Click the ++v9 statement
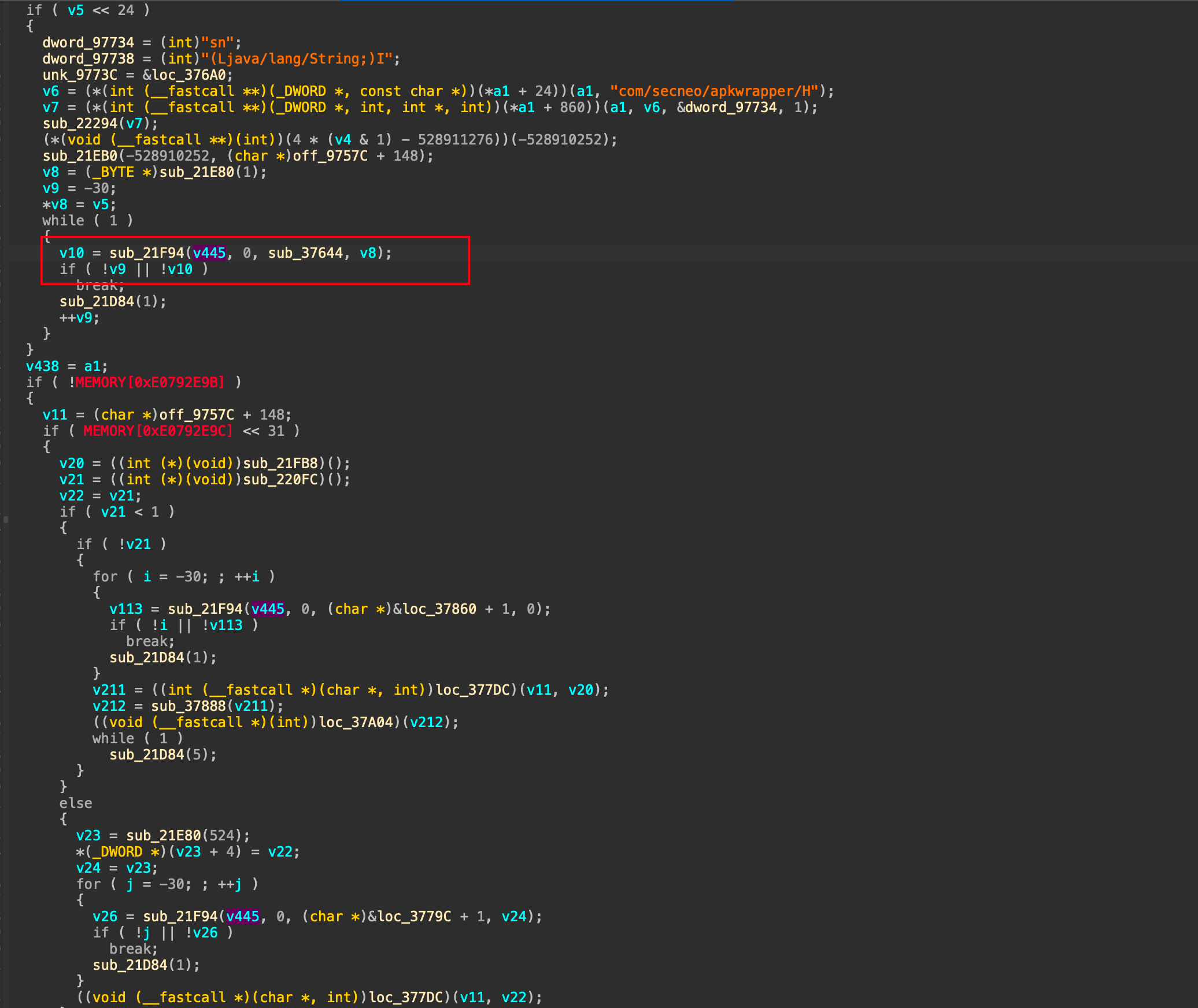Screen dimensions: 1198x1008 80,318
